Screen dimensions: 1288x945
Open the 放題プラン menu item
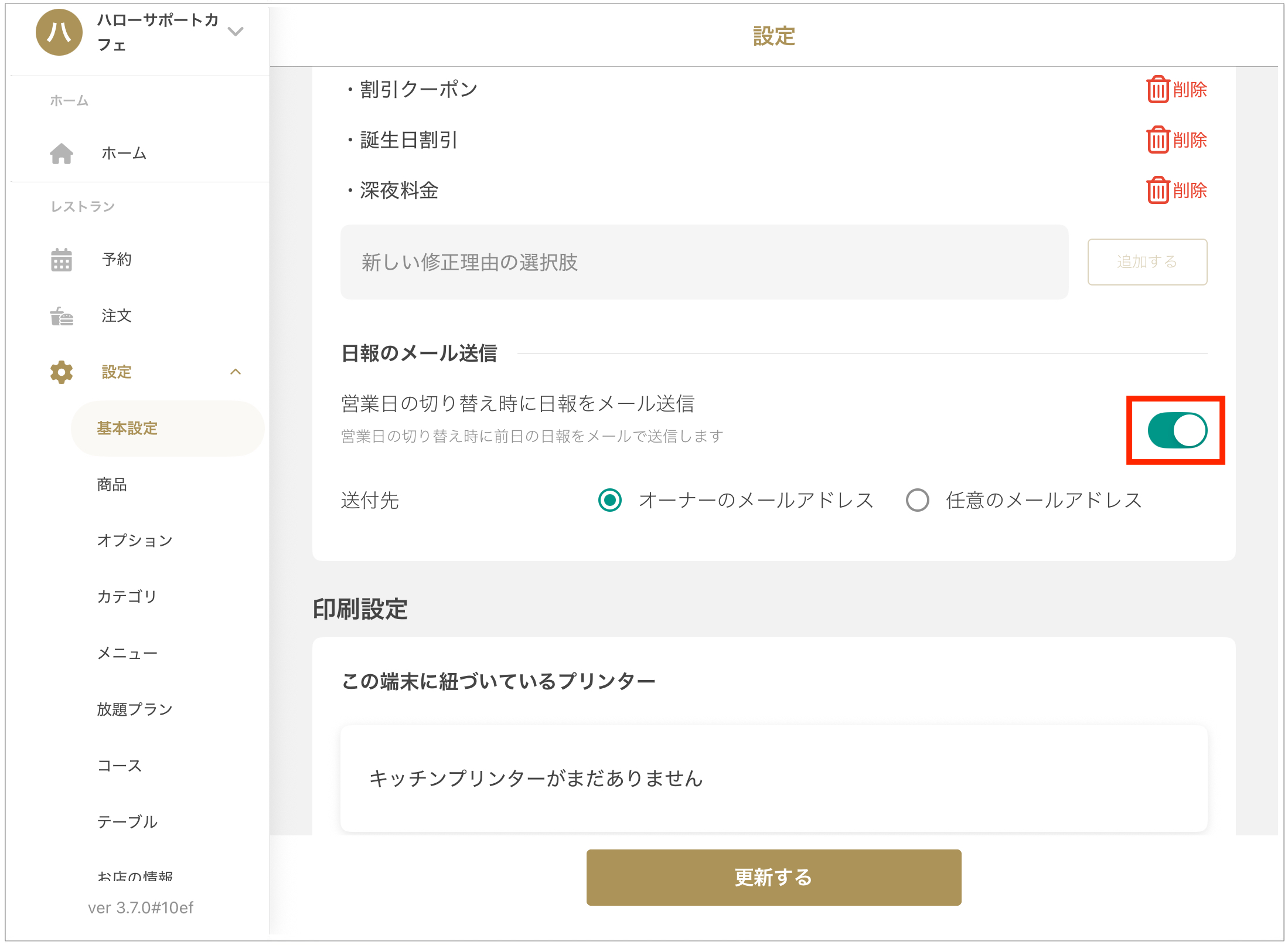135,709
